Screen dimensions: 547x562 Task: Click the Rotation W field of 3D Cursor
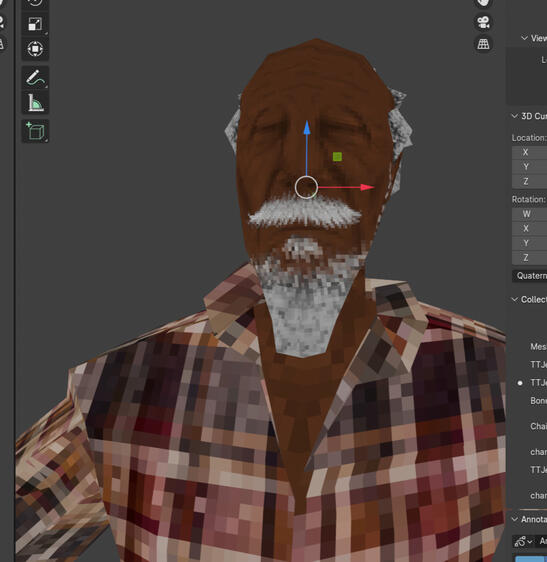click(529, 214)
